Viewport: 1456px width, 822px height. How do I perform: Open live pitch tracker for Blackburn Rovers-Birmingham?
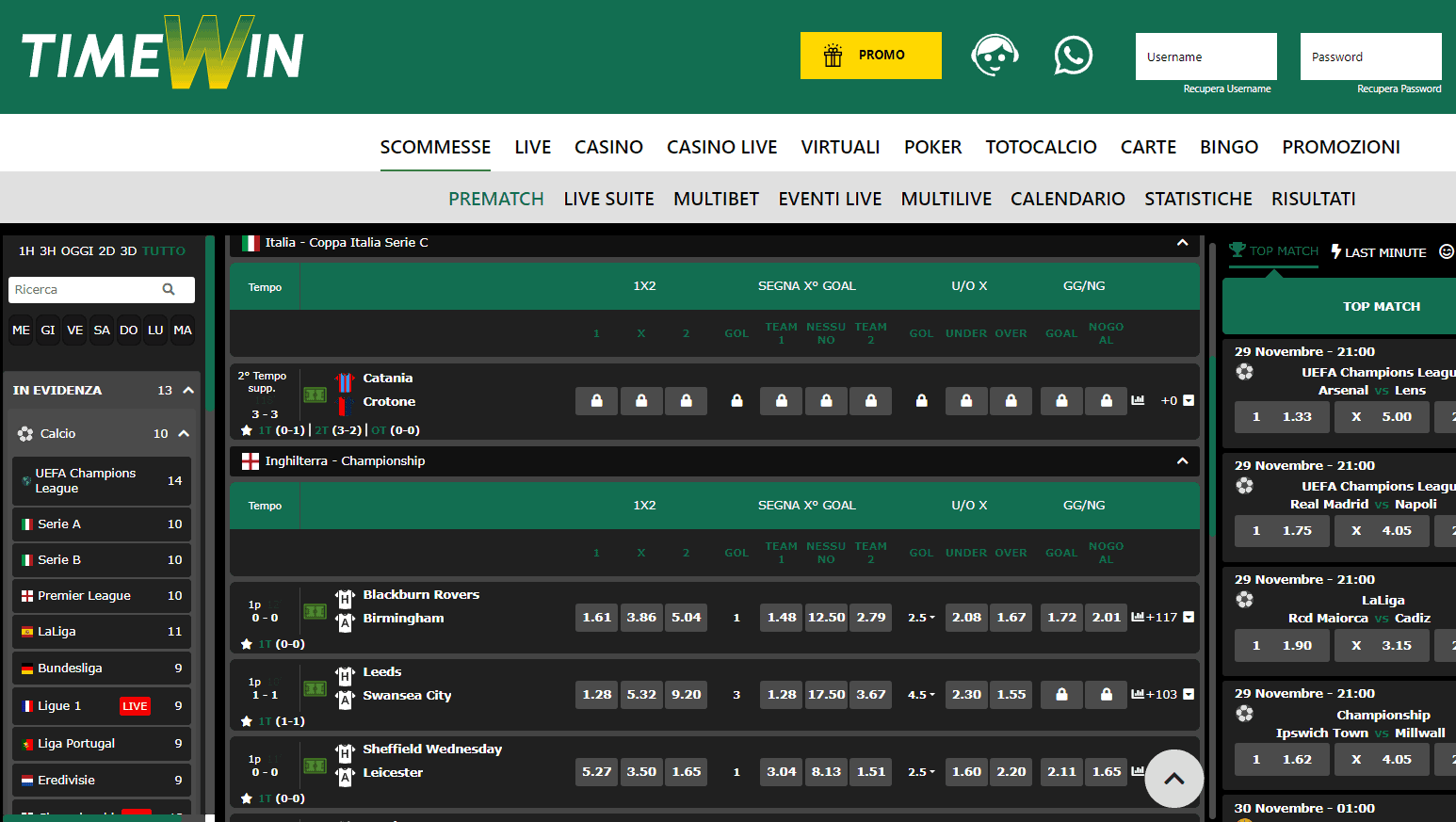[315, 611]
